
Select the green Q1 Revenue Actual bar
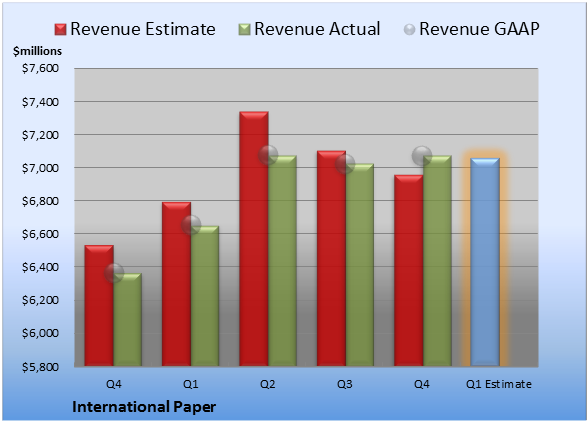tap(205, 296)
